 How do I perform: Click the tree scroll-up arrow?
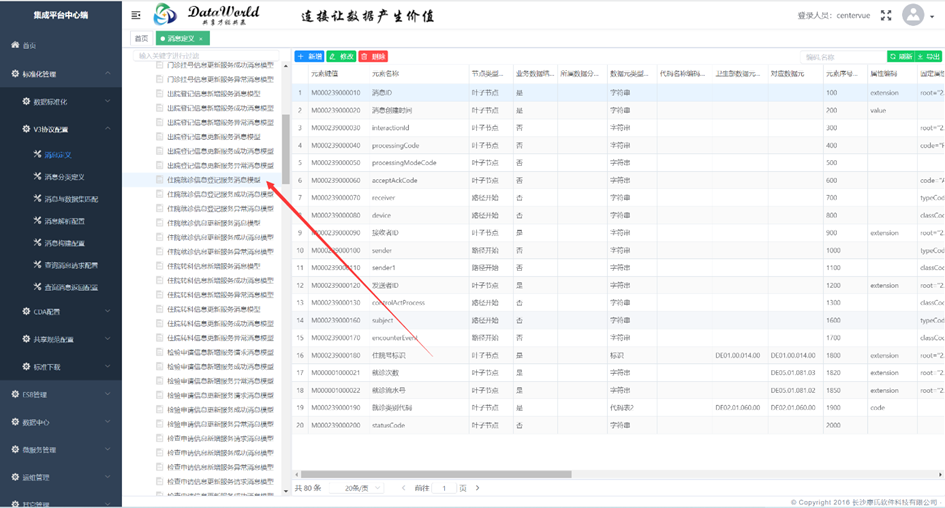(286, 66)
